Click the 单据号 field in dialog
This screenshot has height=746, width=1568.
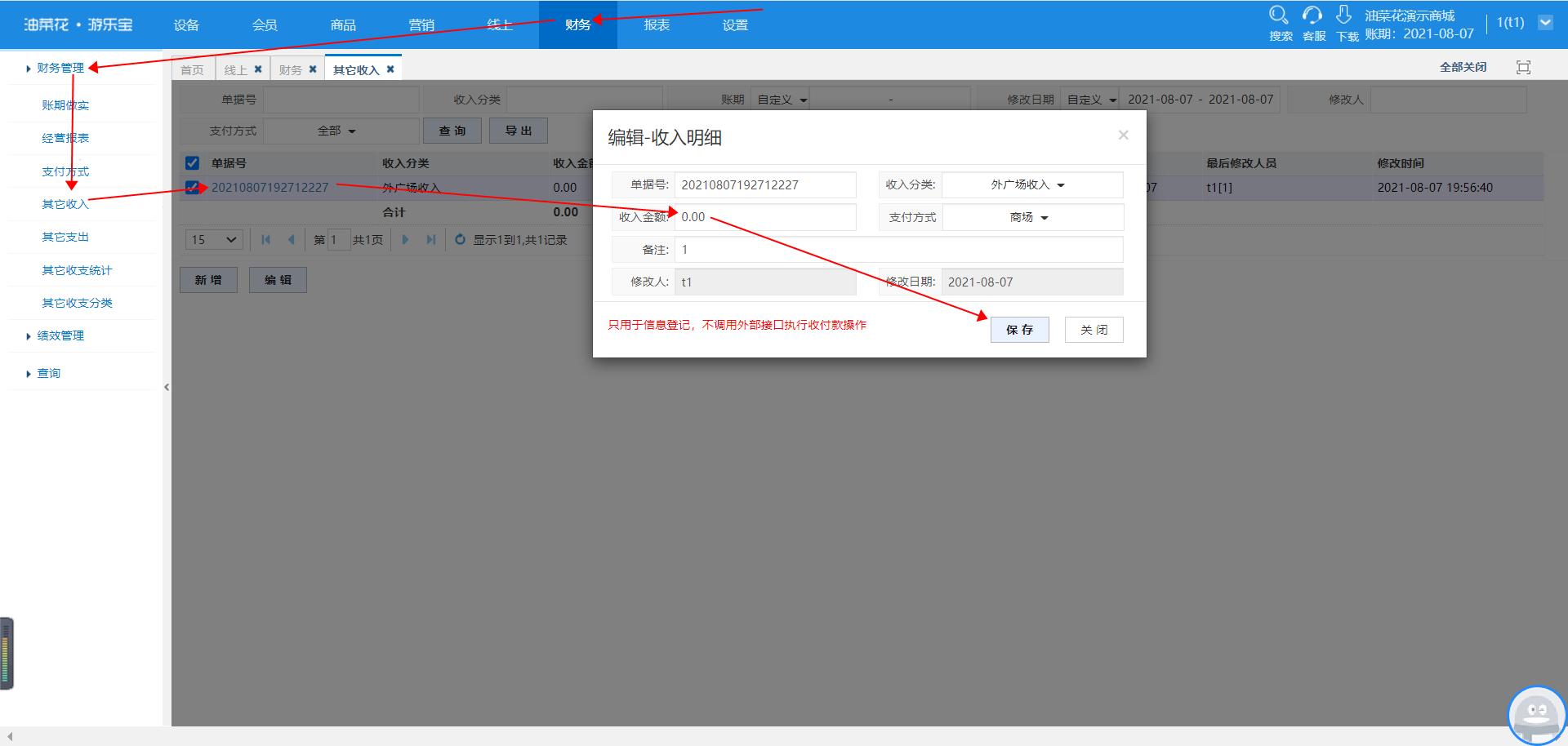tap(765, 185)
